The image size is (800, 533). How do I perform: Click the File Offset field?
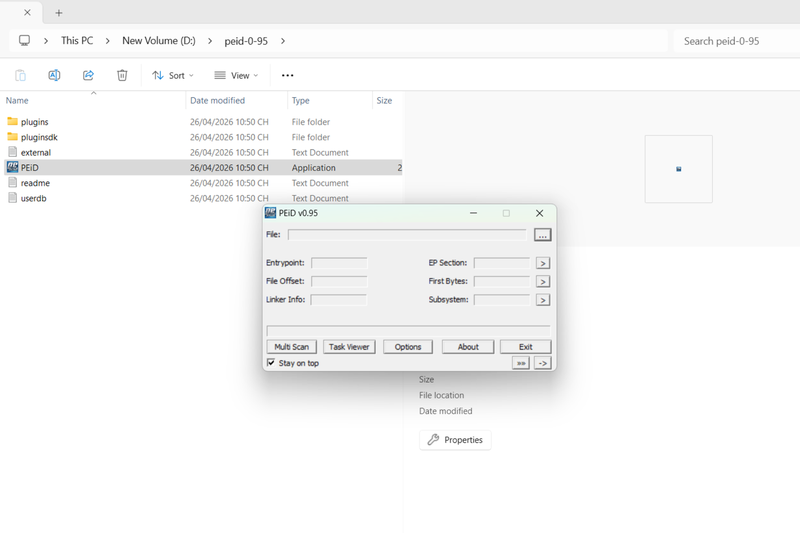pyautogui.click(x=339, y=282)
